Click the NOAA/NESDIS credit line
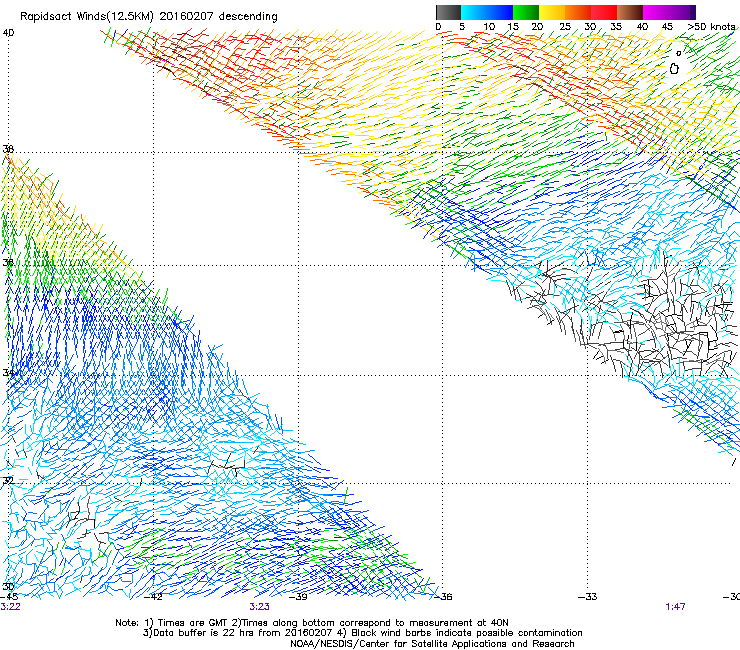The width and height of the screenshot is (740, 650). click(x=432, y=644)
